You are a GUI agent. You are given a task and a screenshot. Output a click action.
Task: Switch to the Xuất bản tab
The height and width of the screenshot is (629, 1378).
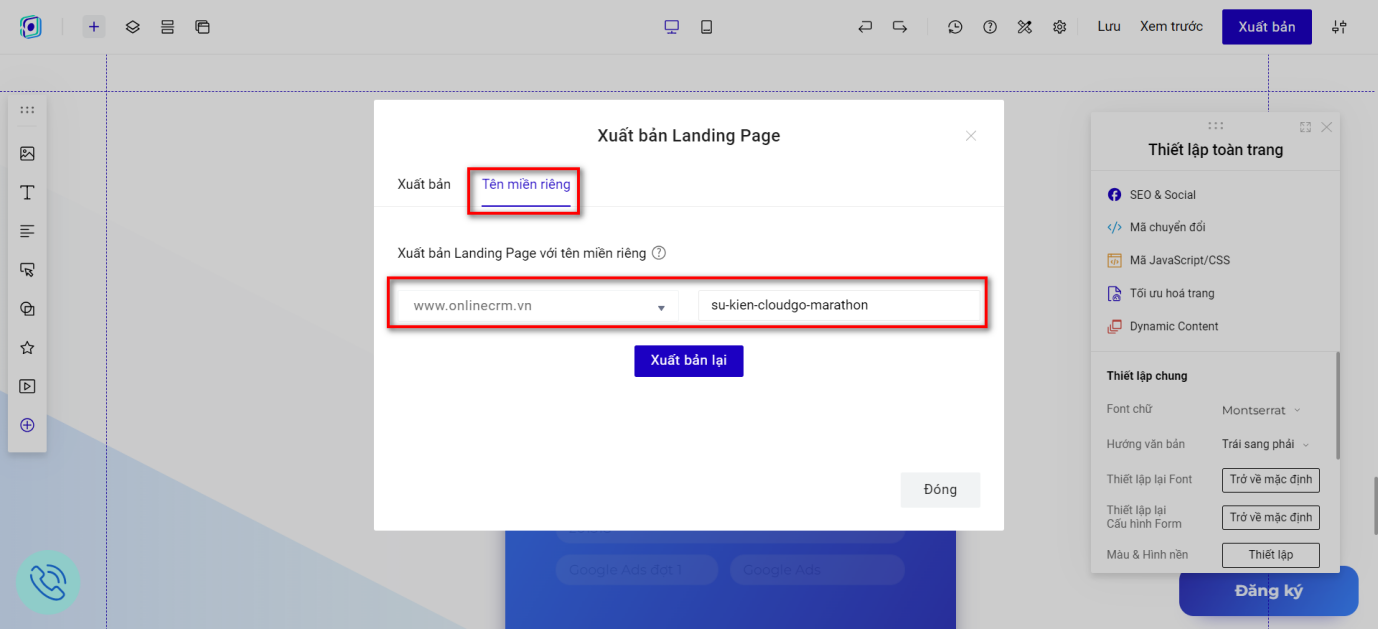[x=424, y=184]
